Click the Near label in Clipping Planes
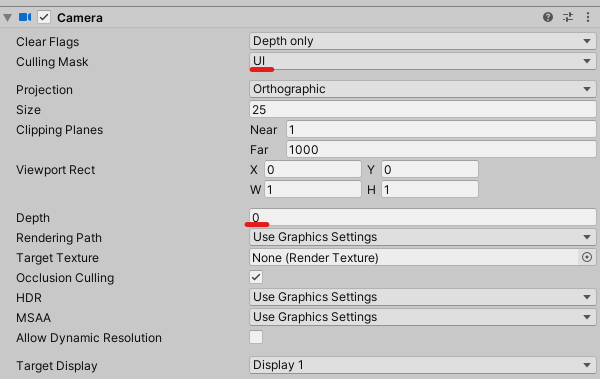 pos(263,130)
